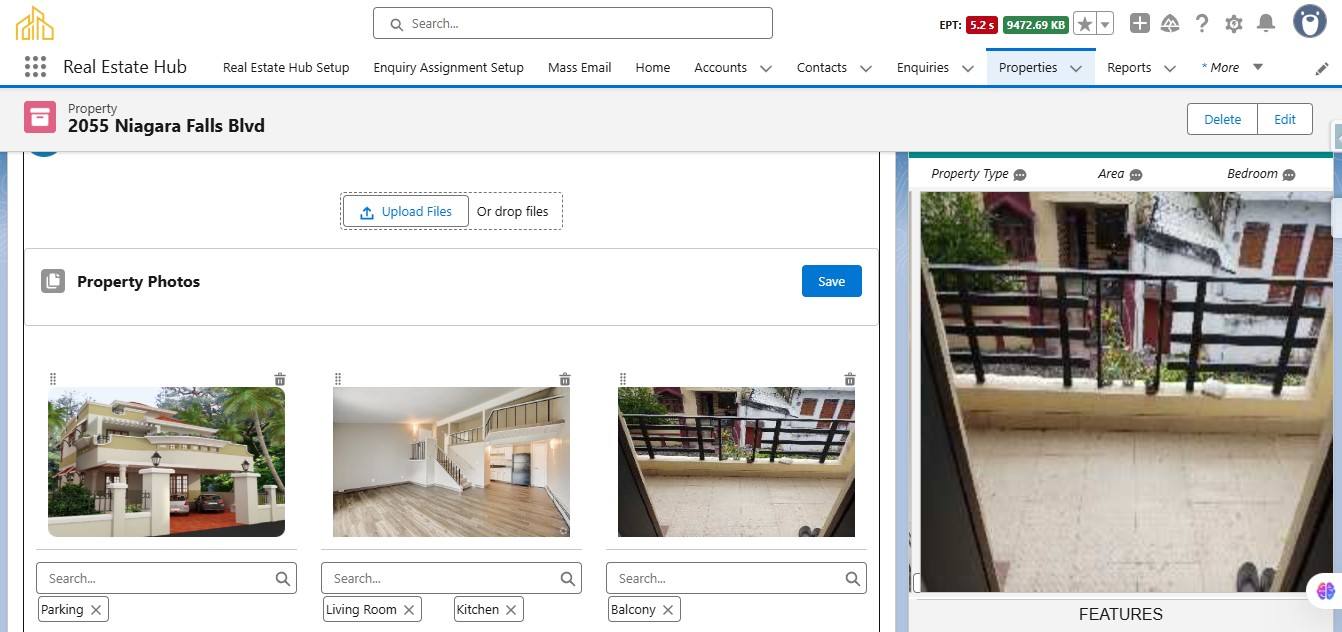Edit navigation with the pencil icon

coord(1321,68)
